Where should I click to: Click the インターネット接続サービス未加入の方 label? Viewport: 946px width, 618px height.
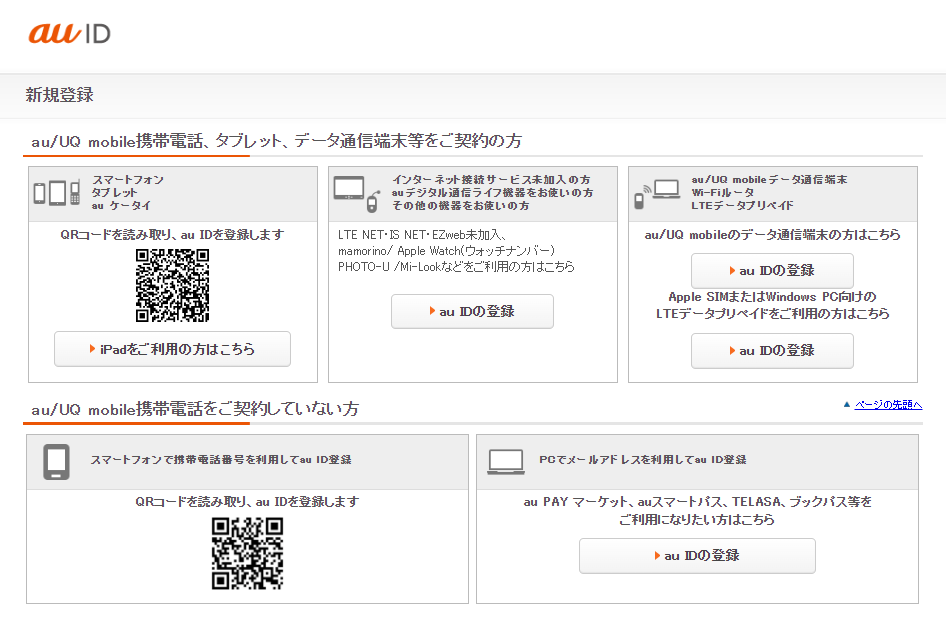point(492,180)
